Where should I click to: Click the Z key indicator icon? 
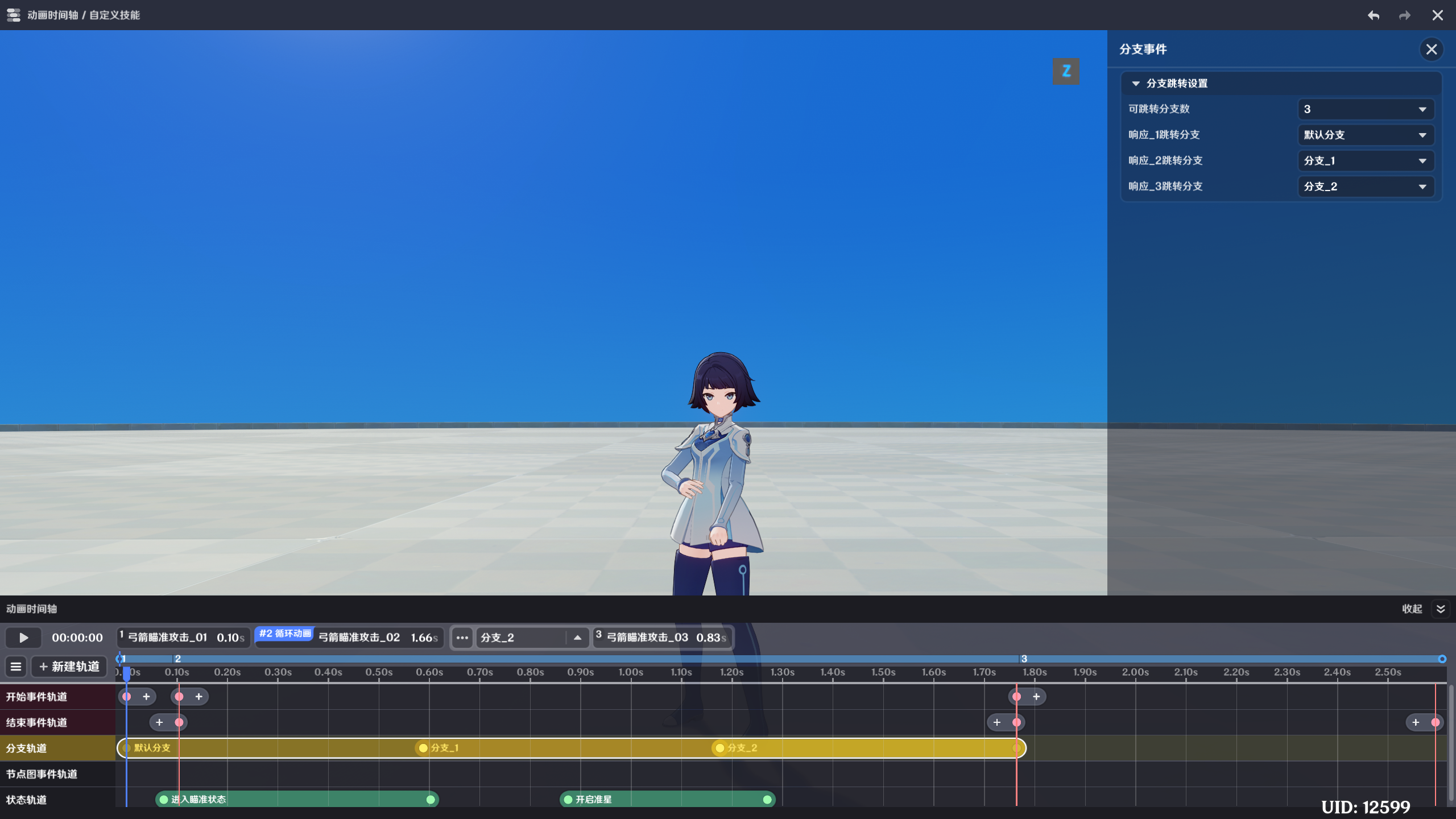(x=1066, y=72)
